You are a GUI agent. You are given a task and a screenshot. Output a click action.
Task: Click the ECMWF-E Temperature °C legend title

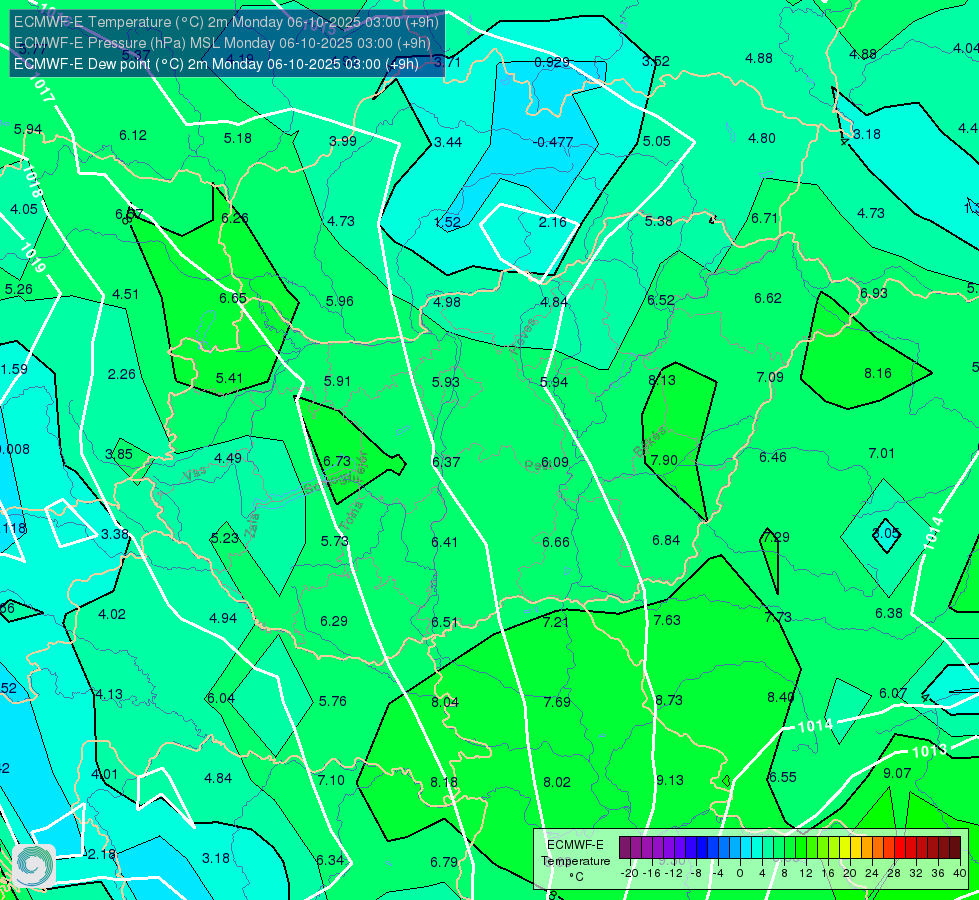coord(575,861)
